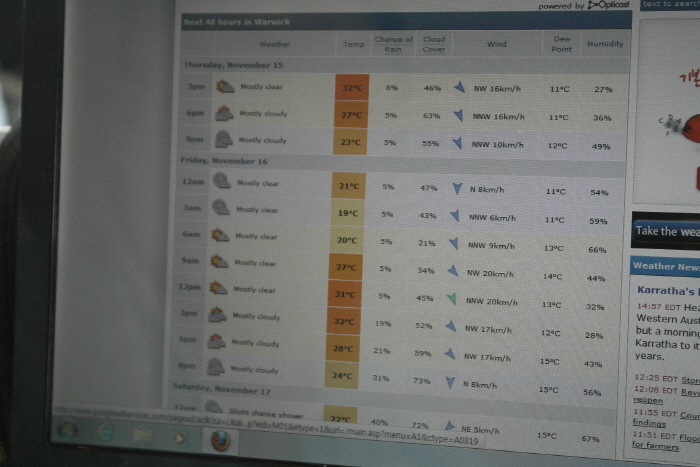This screenshot has height=467, width=700.
Task: Click Thursday 3pm mostly clear weather icon
Action: click(x=225, y=87)
